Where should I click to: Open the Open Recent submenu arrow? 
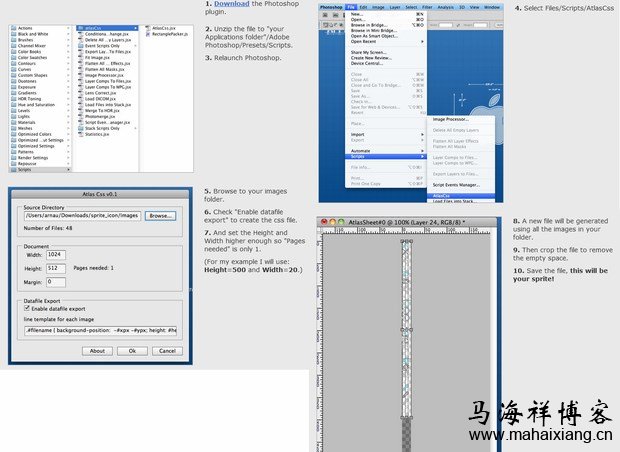422,42
